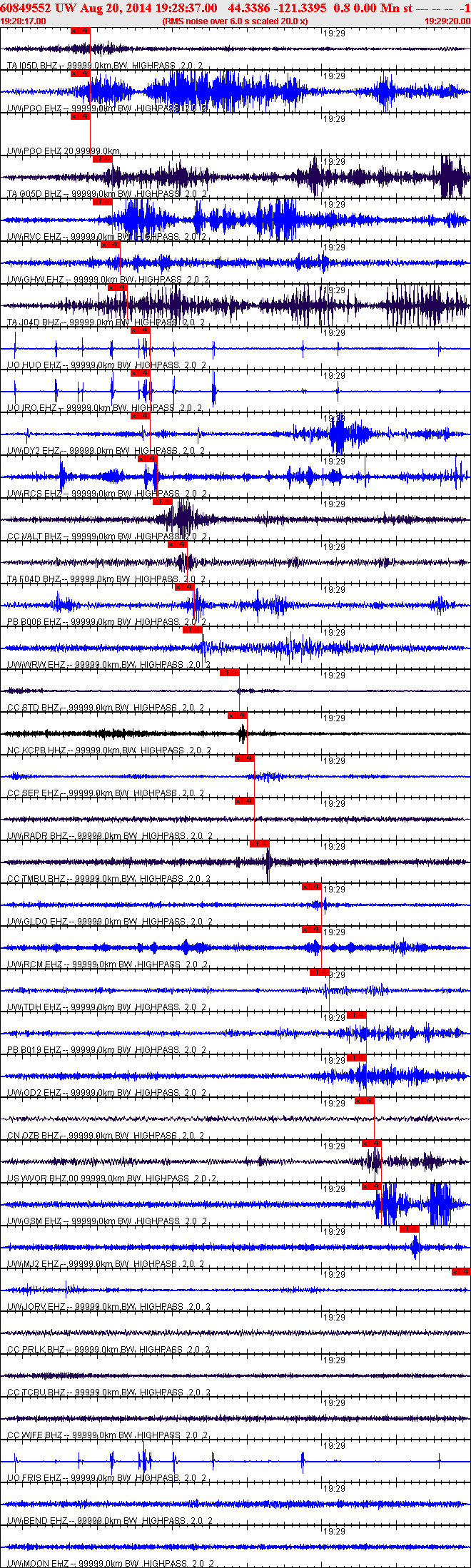This screenshot has width=471, height=1568.
Task: Select the UW JORV EHZ station label
Action: tap(108, 1307)
